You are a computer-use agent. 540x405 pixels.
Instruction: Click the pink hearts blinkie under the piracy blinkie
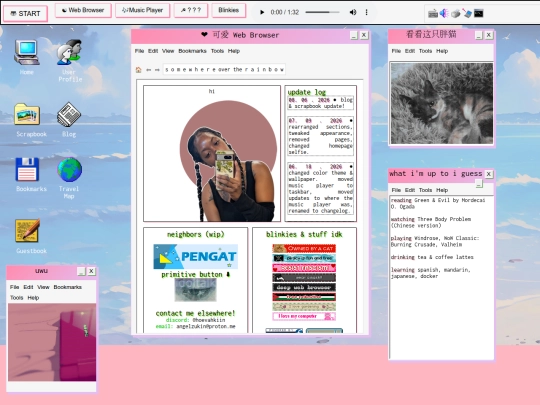point(304,268)
